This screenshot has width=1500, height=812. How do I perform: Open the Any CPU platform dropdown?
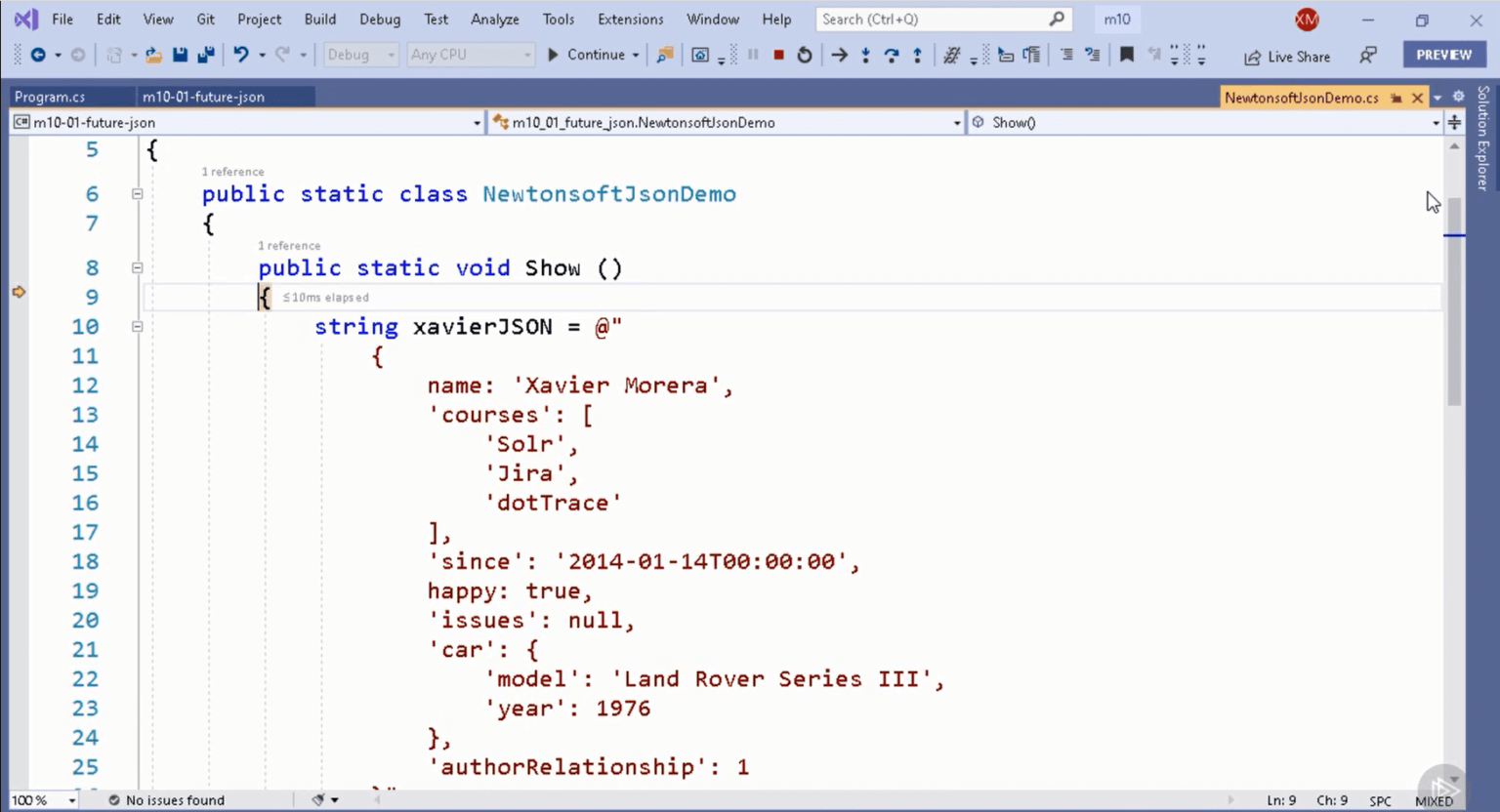click(469, 55)
